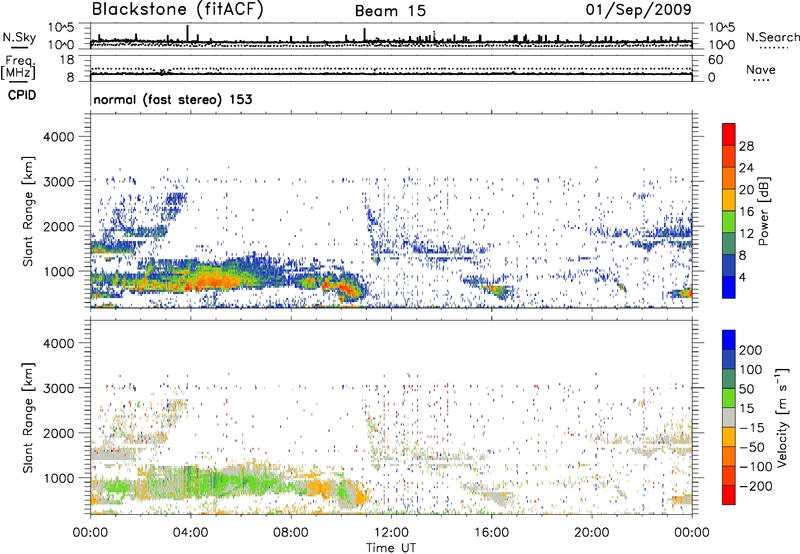Click the "Nave" legend label
800x554 pixels.
click(760, 70)
